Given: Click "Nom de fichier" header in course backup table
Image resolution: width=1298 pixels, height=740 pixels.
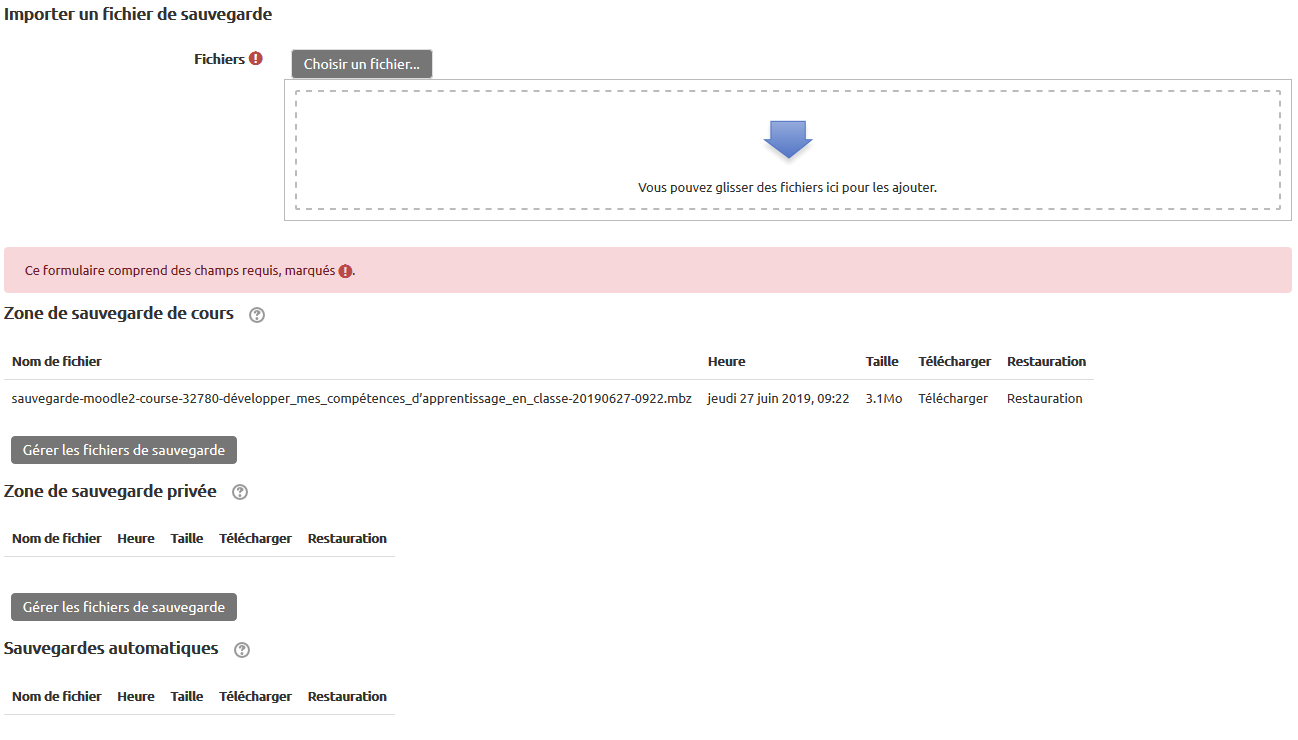Looking at the screenshot, I should (x=56, y=361).
